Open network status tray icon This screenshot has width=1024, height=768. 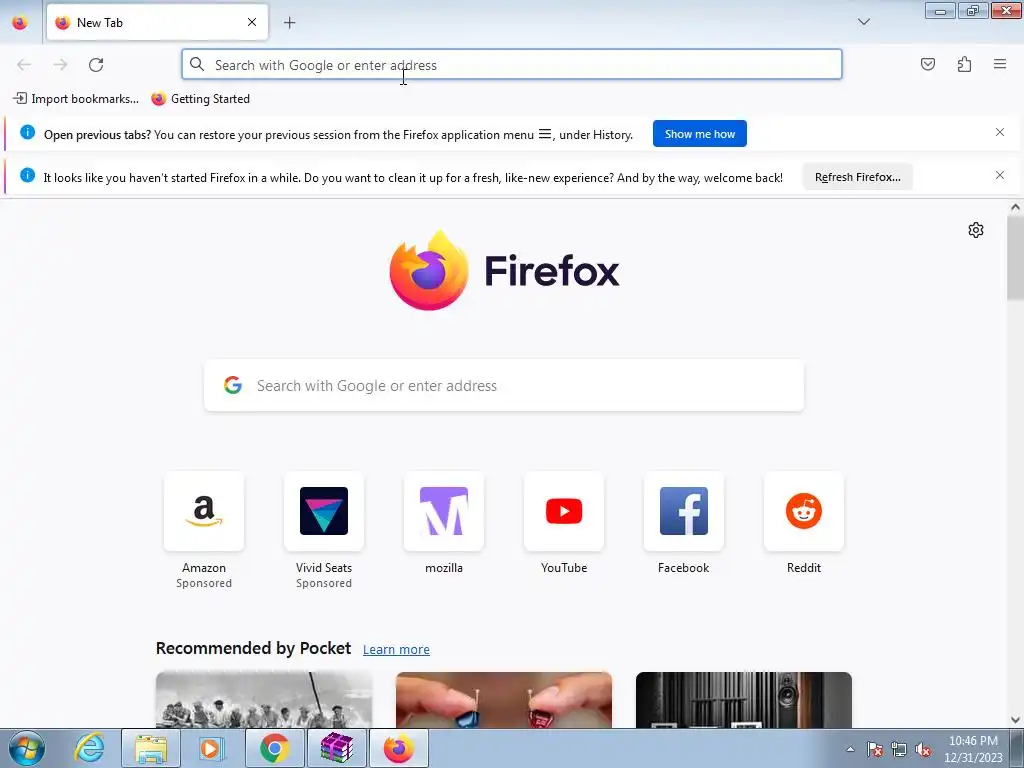899,749
